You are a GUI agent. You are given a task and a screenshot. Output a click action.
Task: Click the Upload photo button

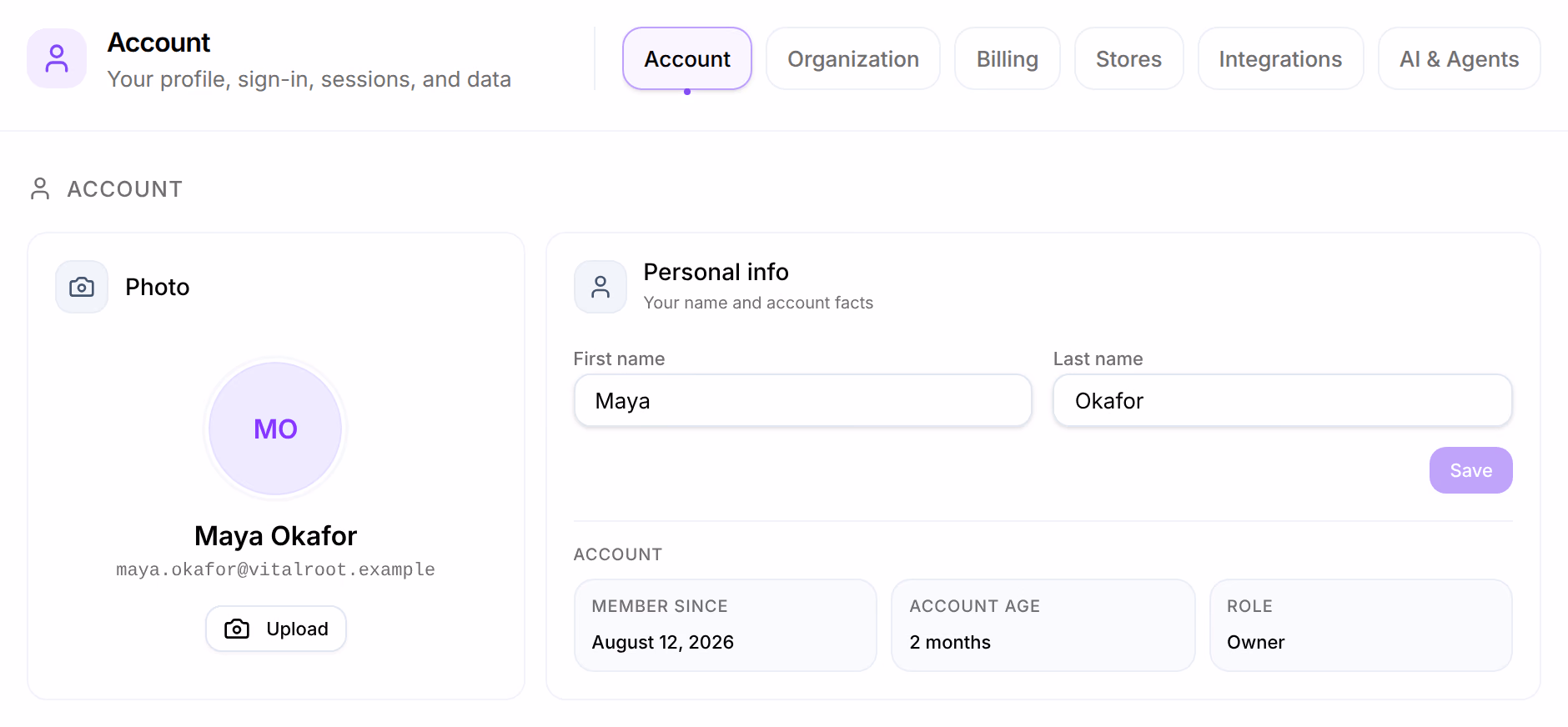(x=276, y=629)
